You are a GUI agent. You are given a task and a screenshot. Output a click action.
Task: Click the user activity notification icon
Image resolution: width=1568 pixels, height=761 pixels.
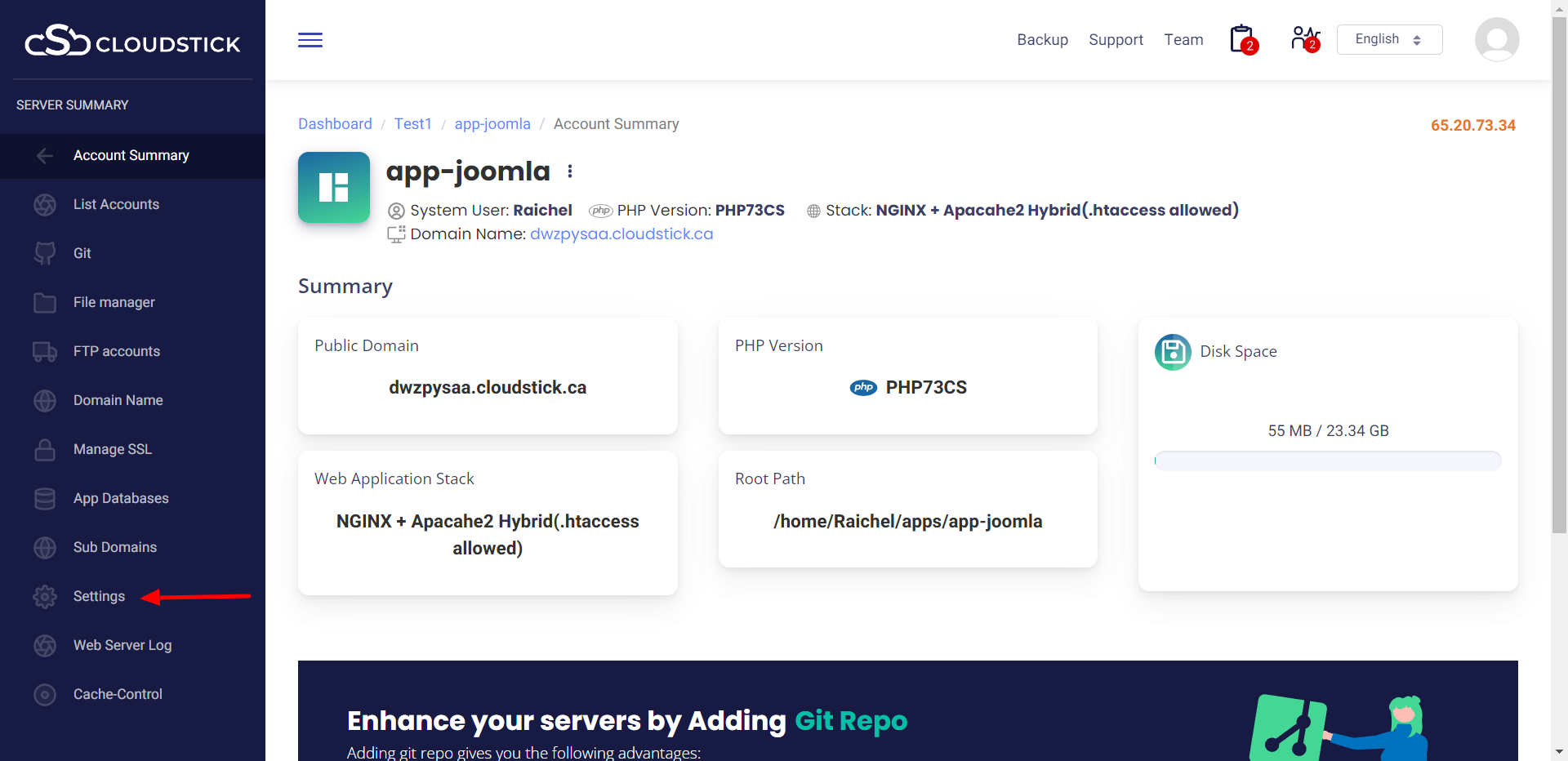1304,39
